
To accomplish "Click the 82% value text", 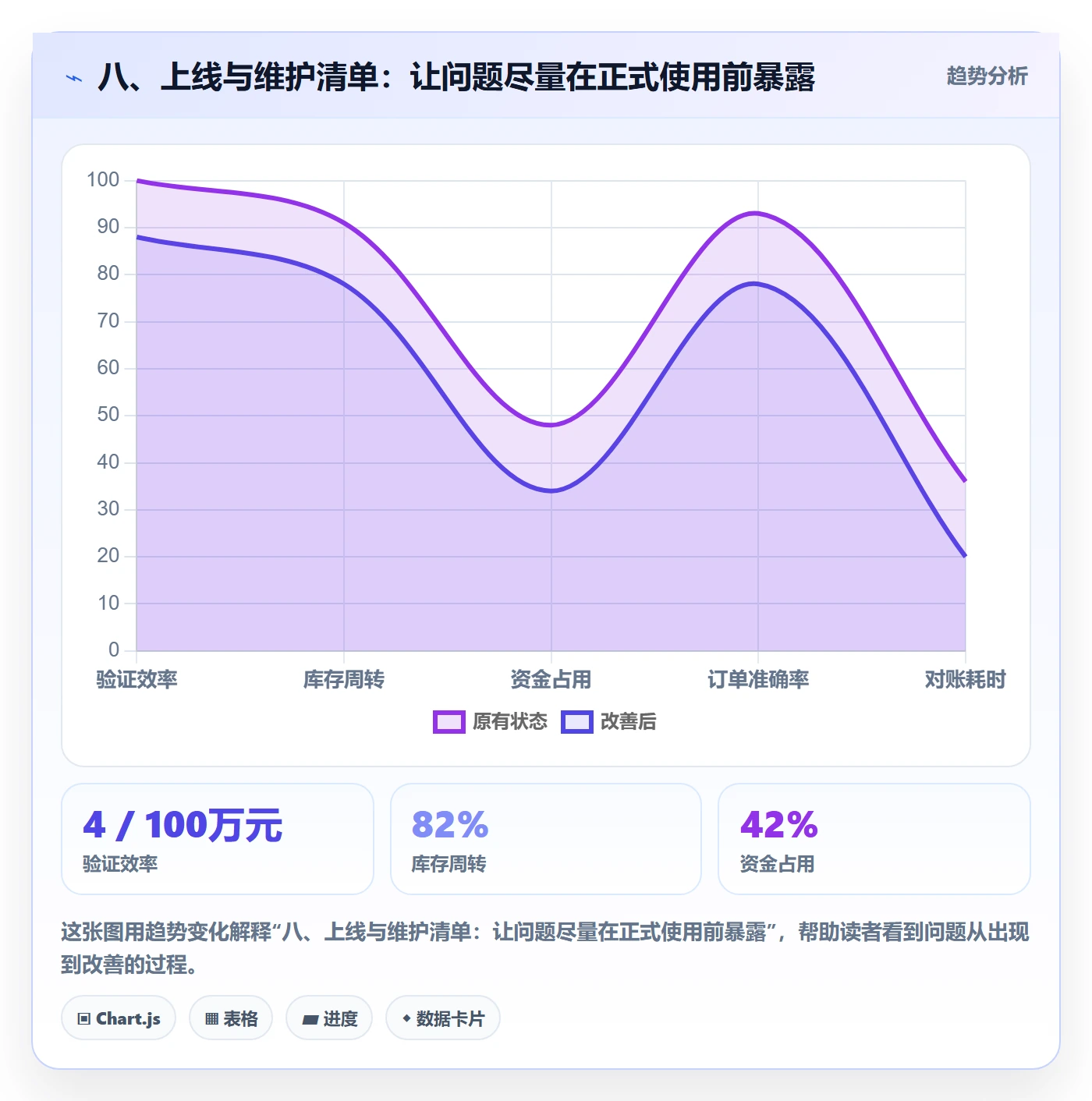I will tap(450, 825).
